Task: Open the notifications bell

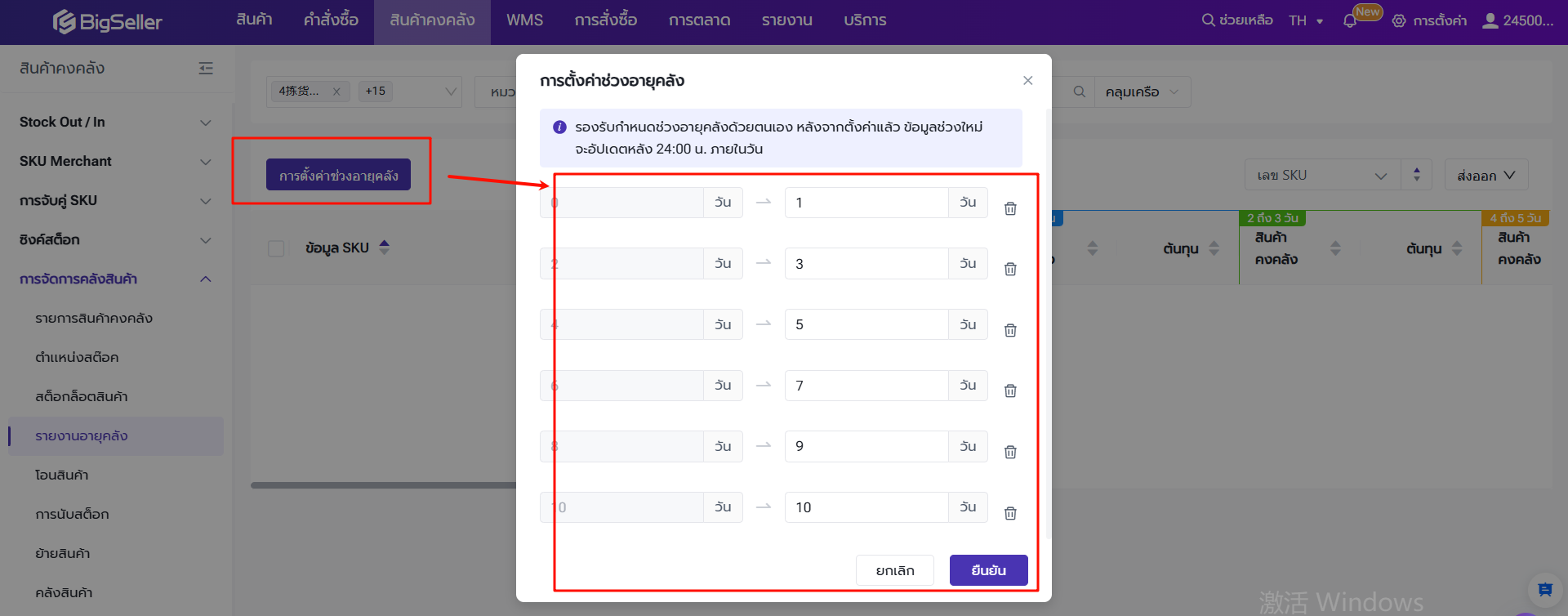Action: point(1349,21)
